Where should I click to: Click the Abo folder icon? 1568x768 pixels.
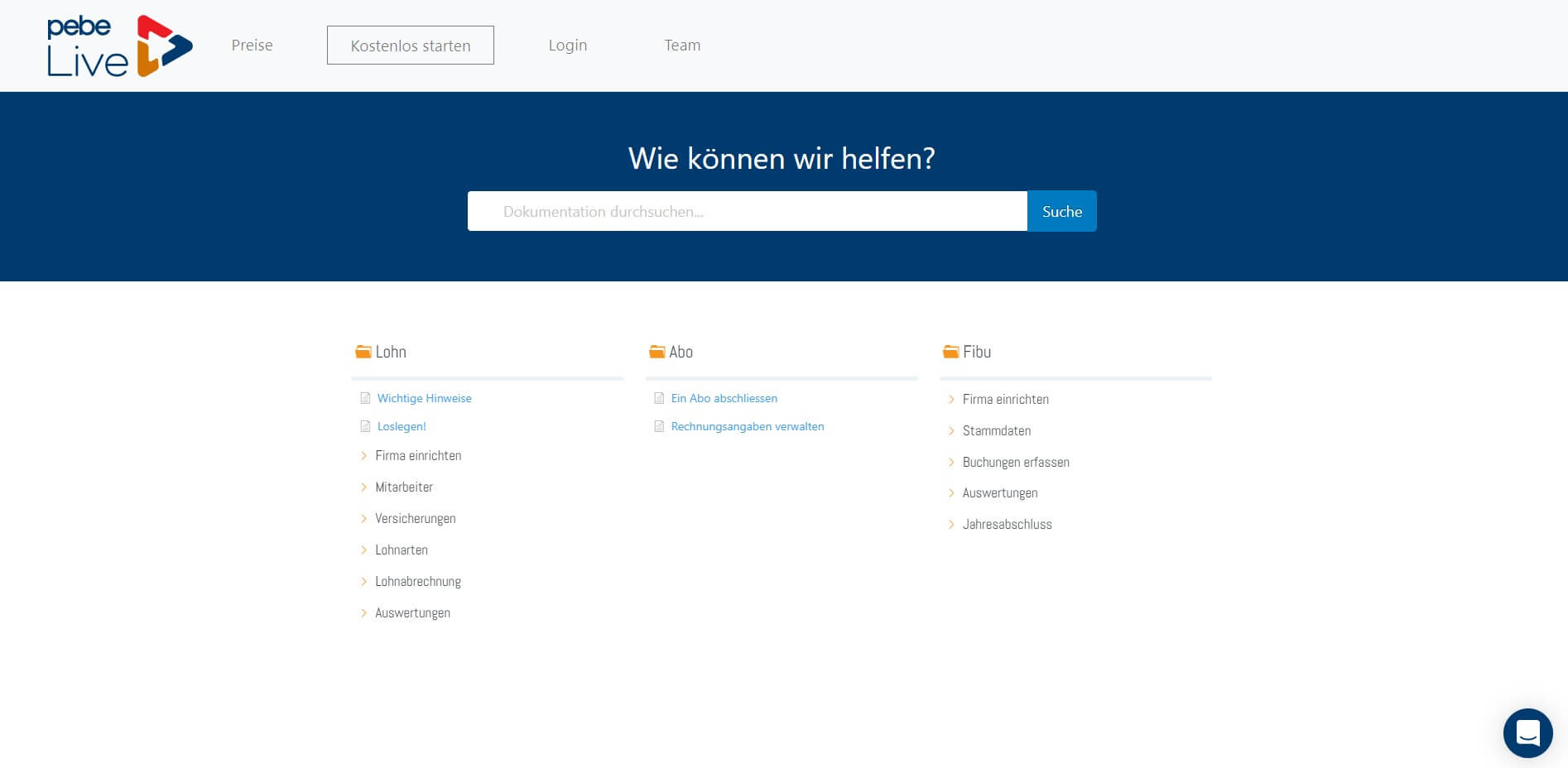(x=657, y=352)
